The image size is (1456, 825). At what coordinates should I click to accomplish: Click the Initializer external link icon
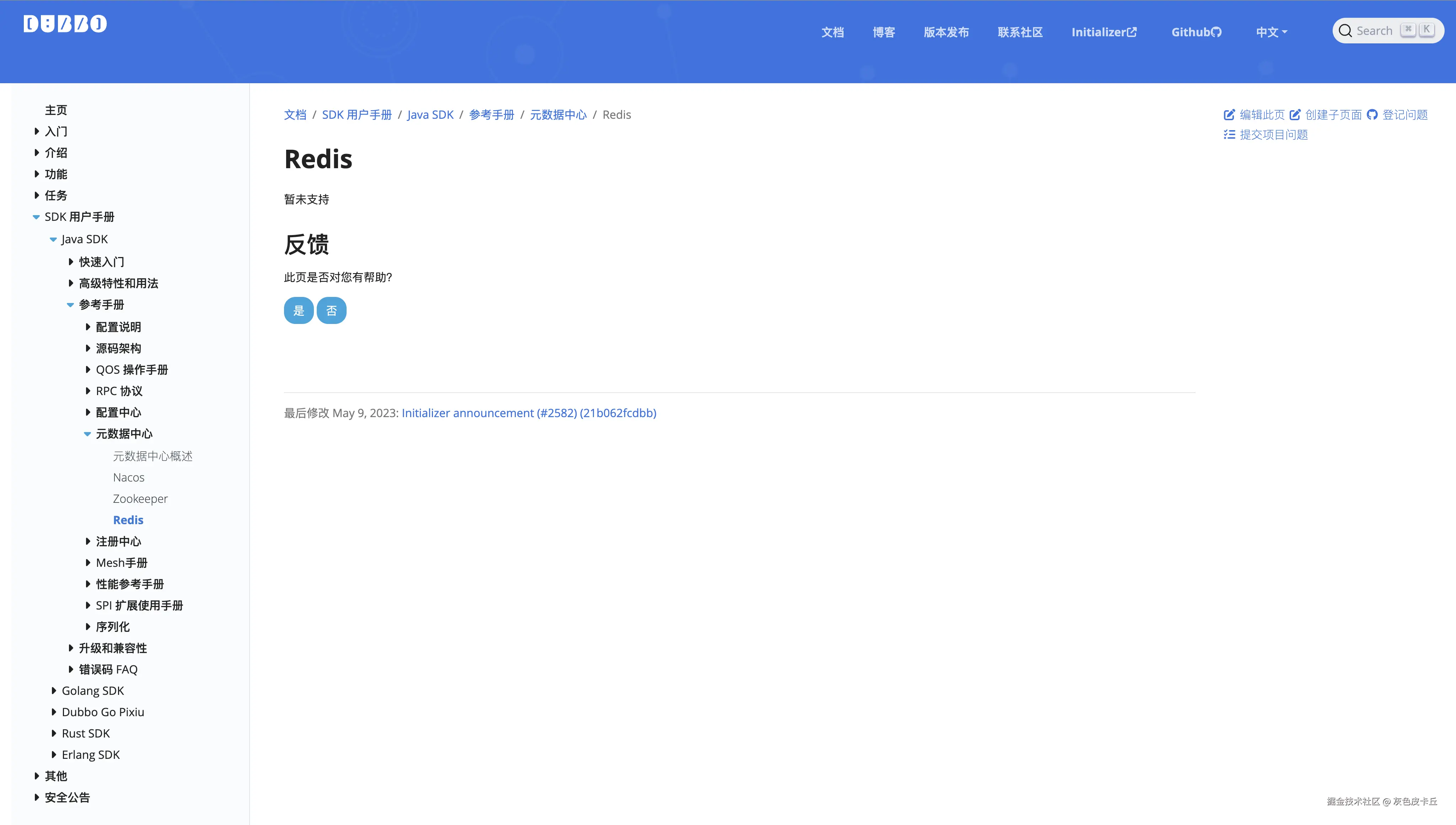(x=1131, y=32)
